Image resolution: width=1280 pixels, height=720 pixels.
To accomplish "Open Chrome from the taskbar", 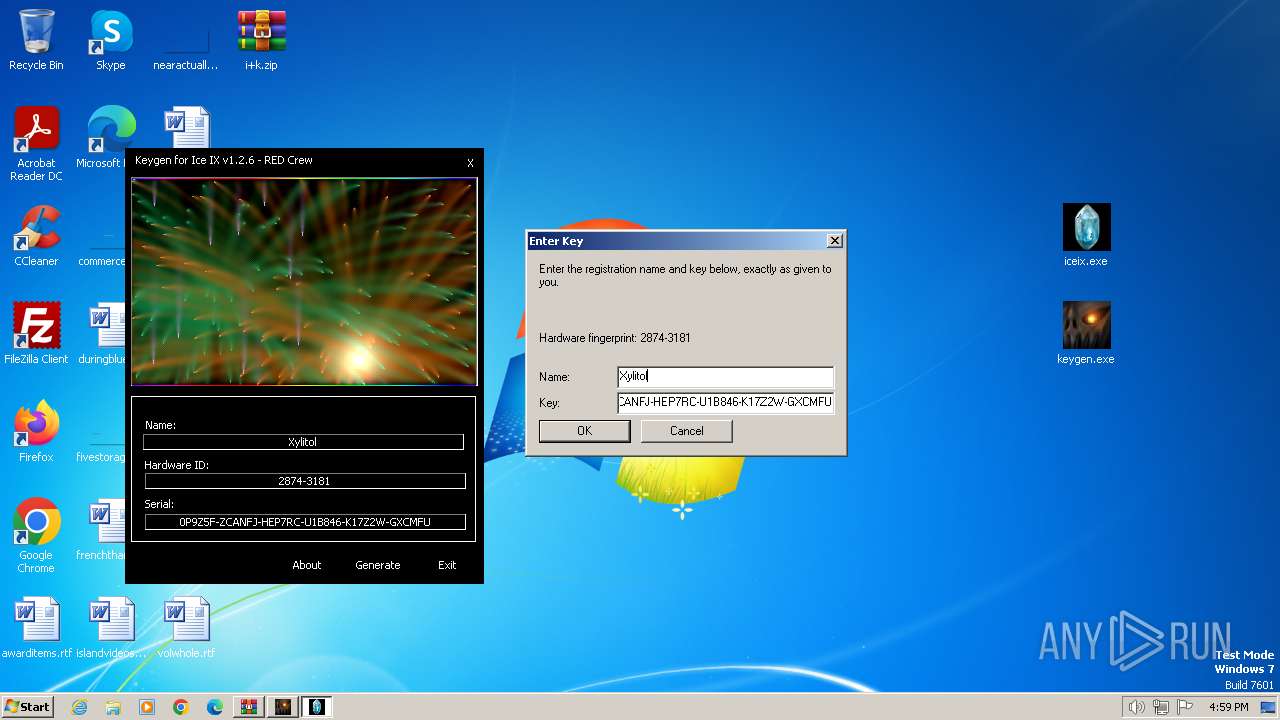I will click(x=181, y=707).
